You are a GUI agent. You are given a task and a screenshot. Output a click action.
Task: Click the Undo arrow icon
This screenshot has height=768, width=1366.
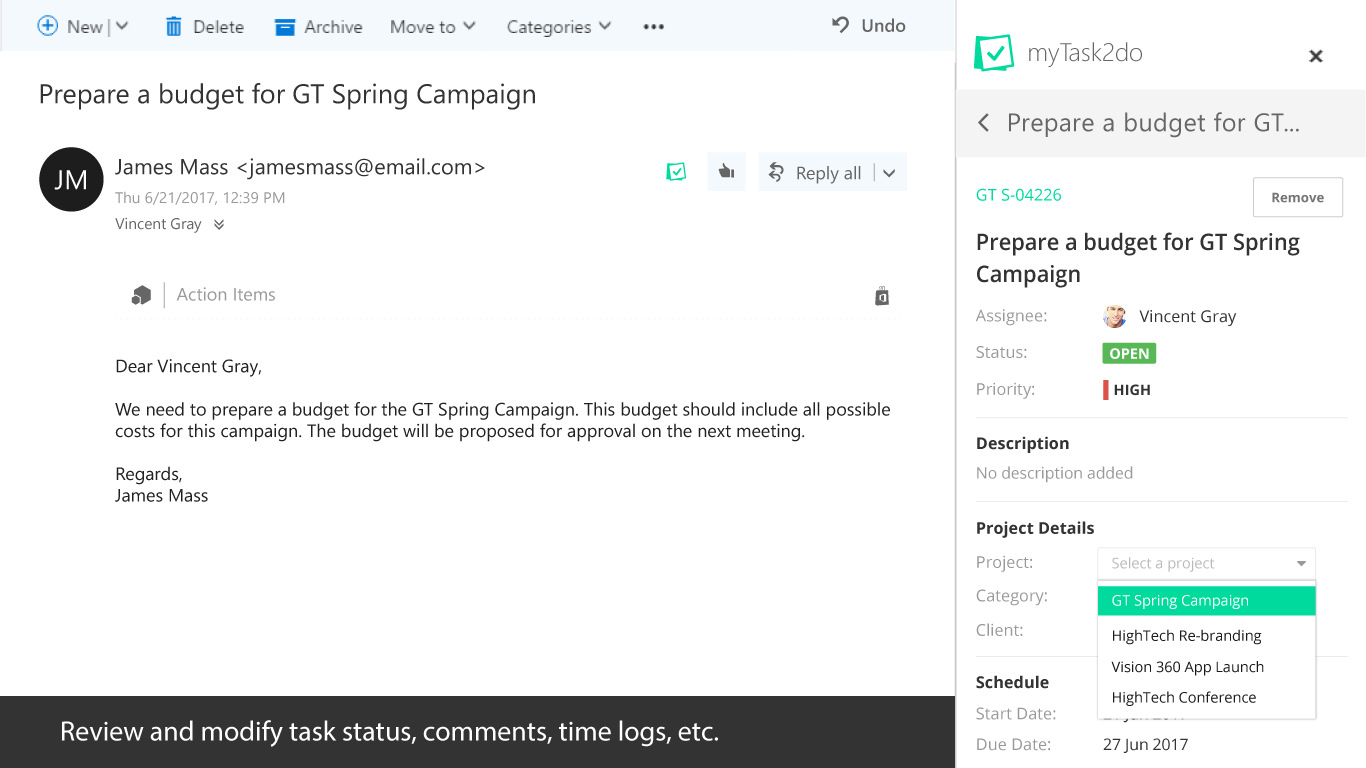click(841, 25)
